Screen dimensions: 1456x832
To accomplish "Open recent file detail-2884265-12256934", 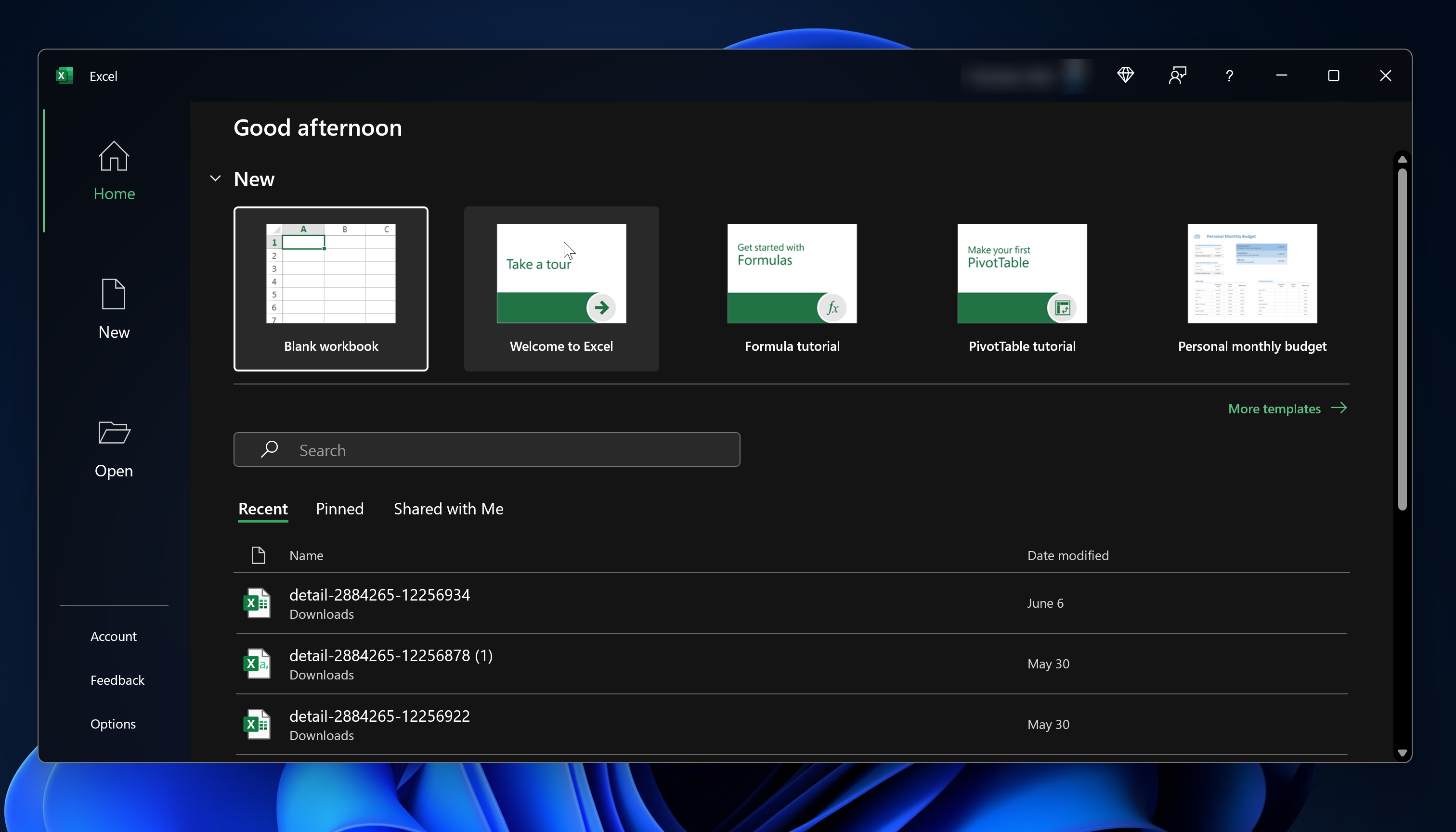I will pyautogui.click(x=791, y=603).
